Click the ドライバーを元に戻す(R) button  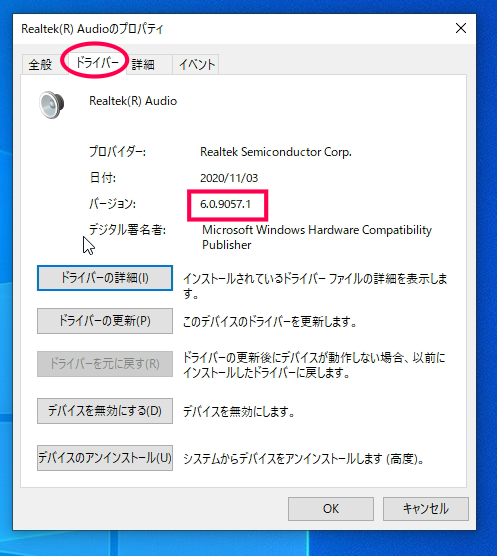pyautogui.click(x=105, y=364)
